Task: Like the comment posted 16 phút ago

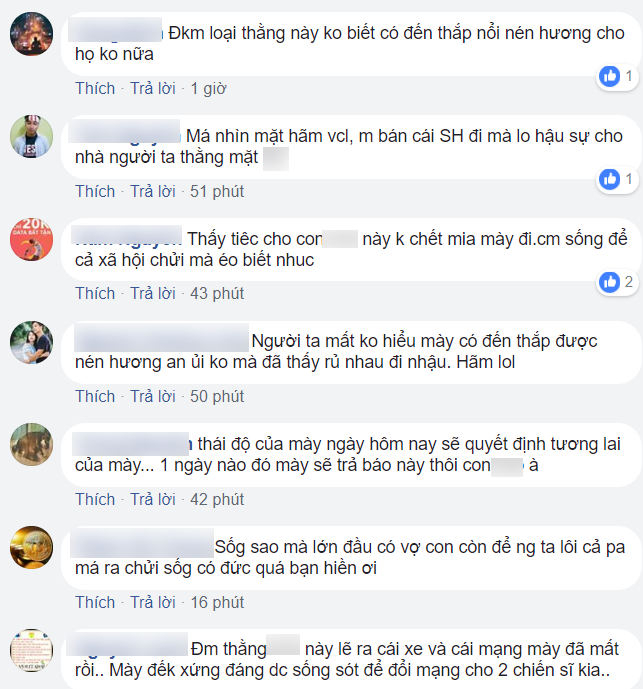Action: tap(95, 602)
